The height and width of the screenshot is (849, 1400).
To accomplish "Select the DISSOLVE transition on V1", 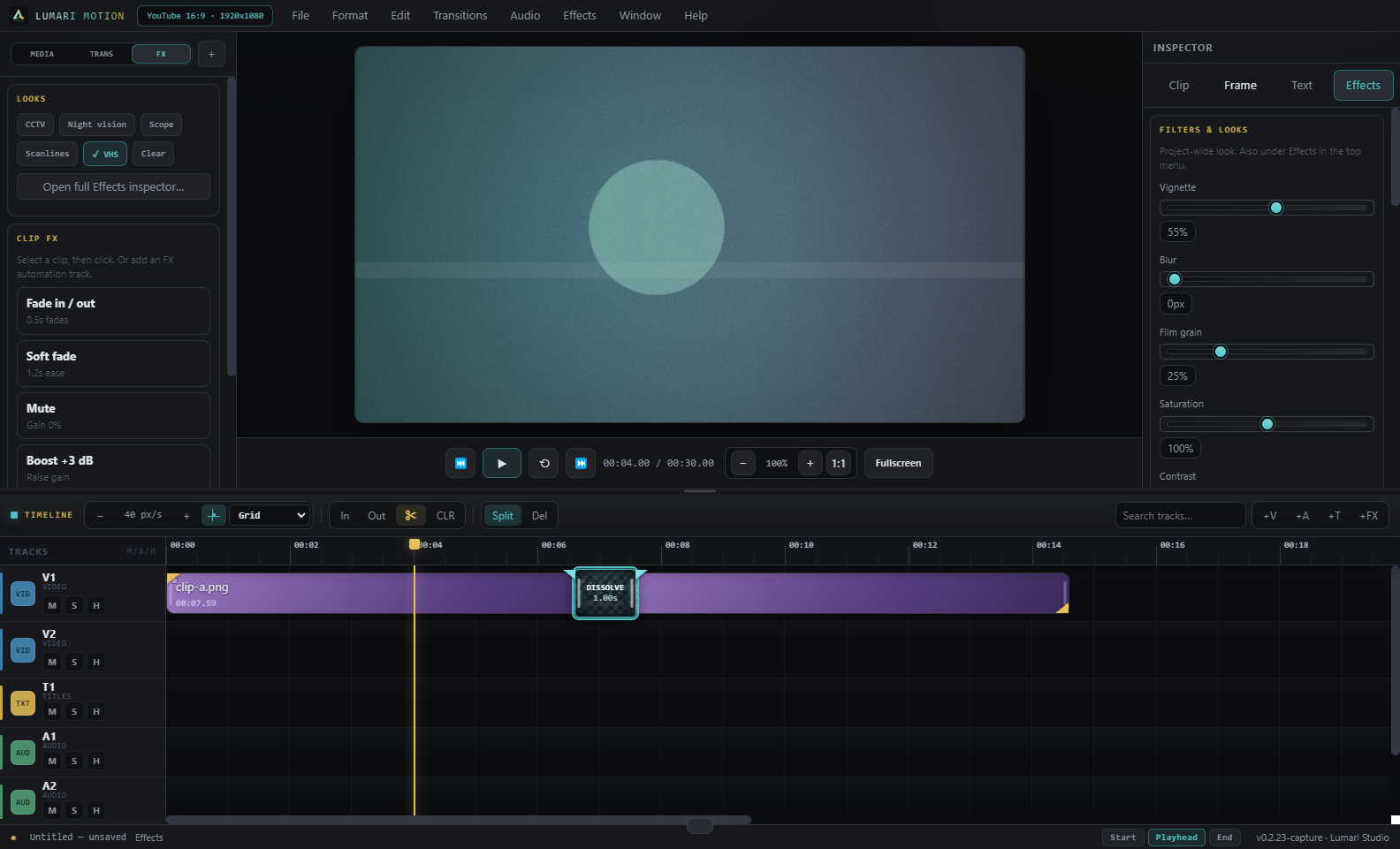I will (605, 593).
